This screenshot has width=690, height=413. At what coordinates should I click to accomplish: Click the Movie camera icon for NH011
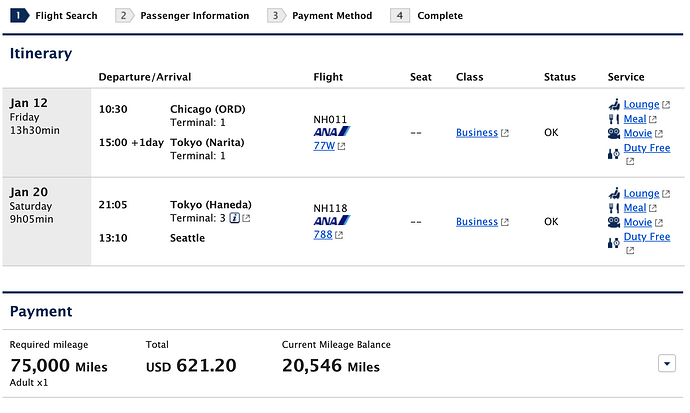614,133
